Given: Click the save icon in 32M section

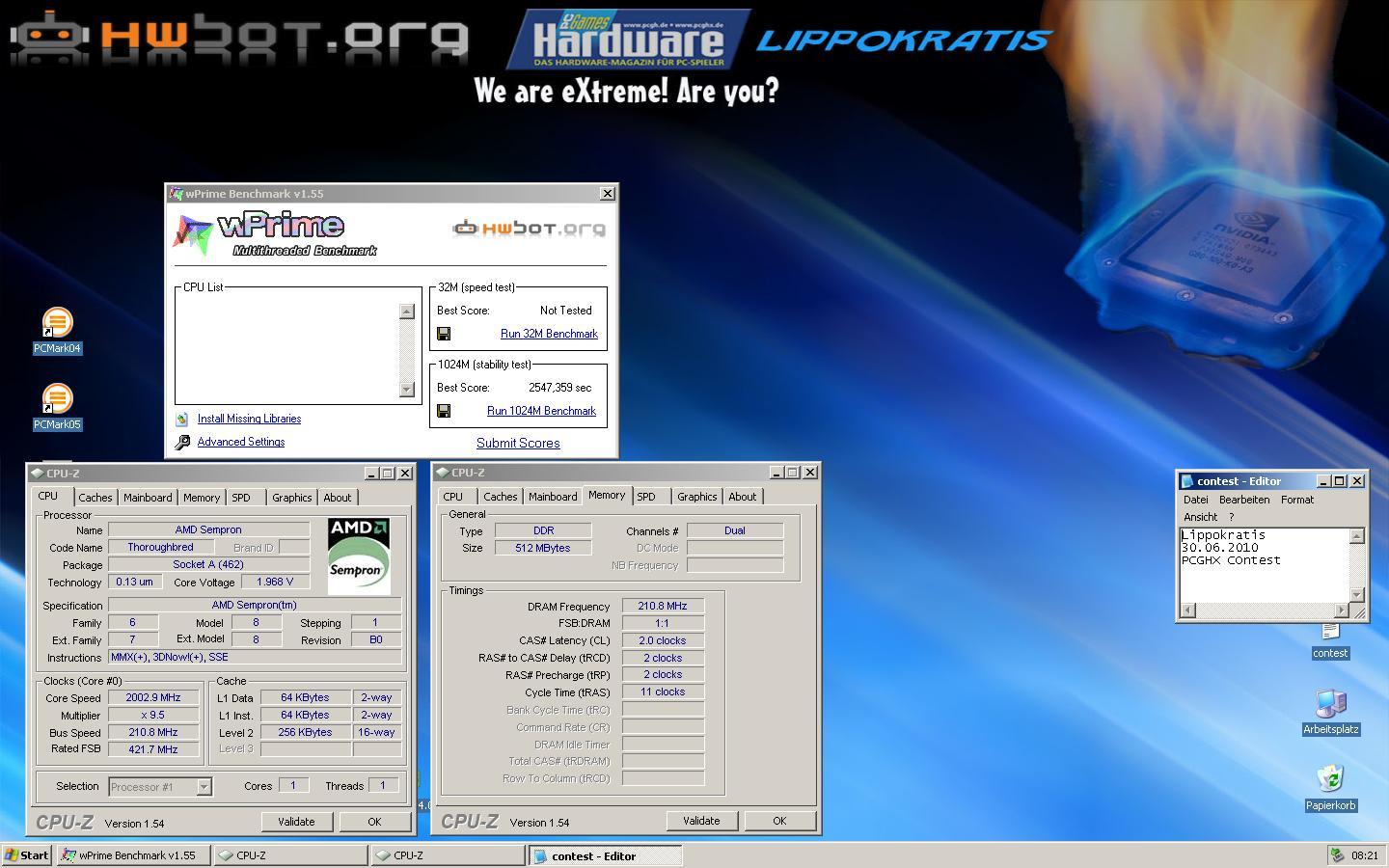Looking at the screenshot, I should [444, 334].
